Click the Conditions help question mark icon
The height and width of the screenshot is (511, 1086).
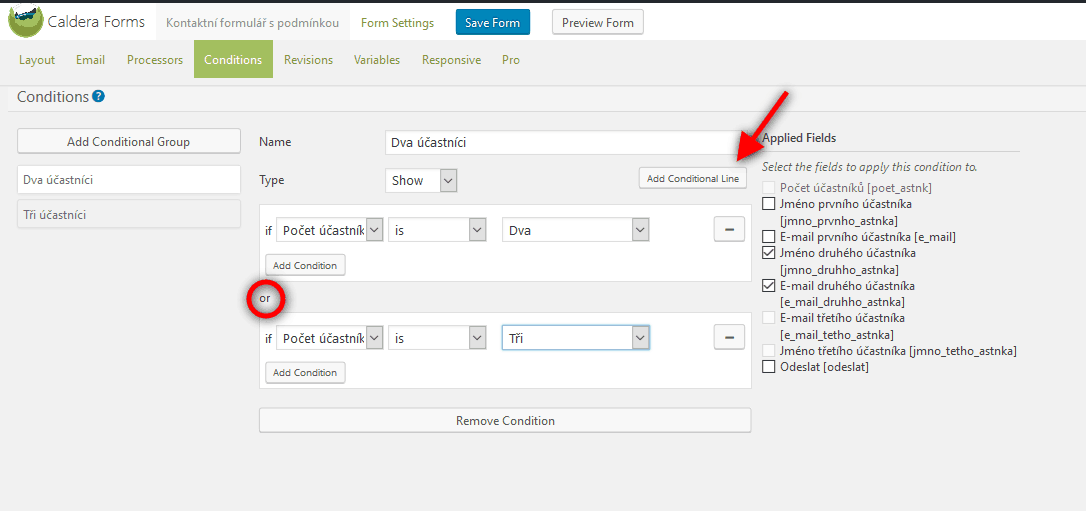(x=98, y=97)
